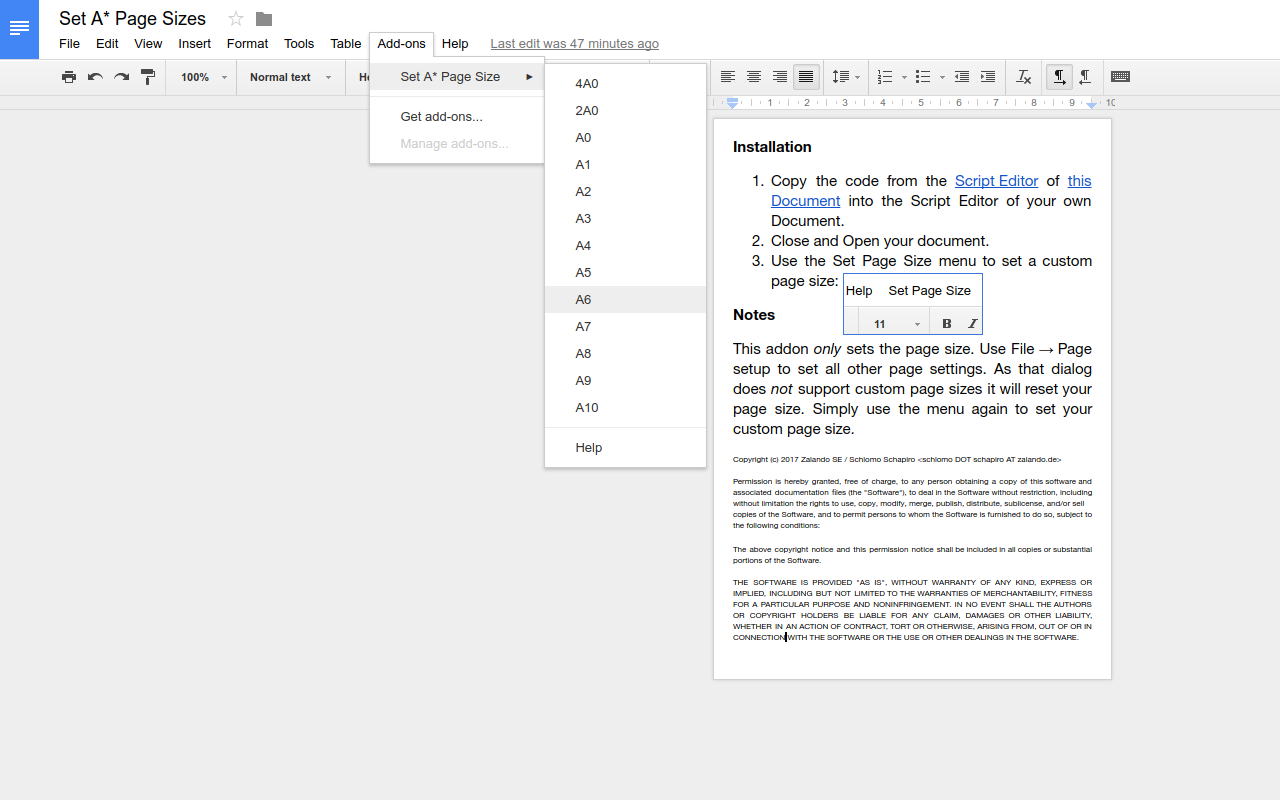Open the Table menu
This screenshot has width=1280, height=800.
[345, 44]
